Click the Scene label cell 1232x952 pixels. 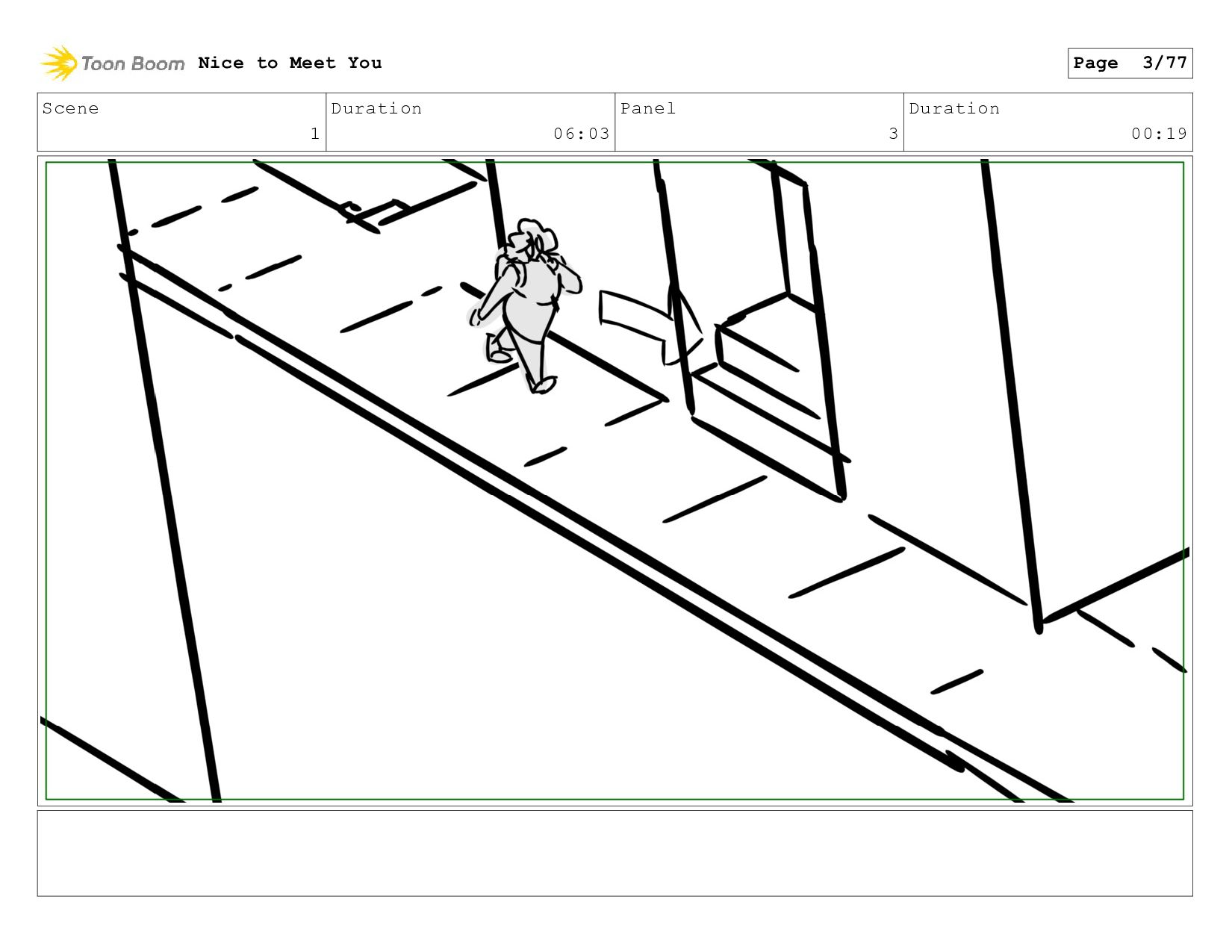[x=181, y=122]
